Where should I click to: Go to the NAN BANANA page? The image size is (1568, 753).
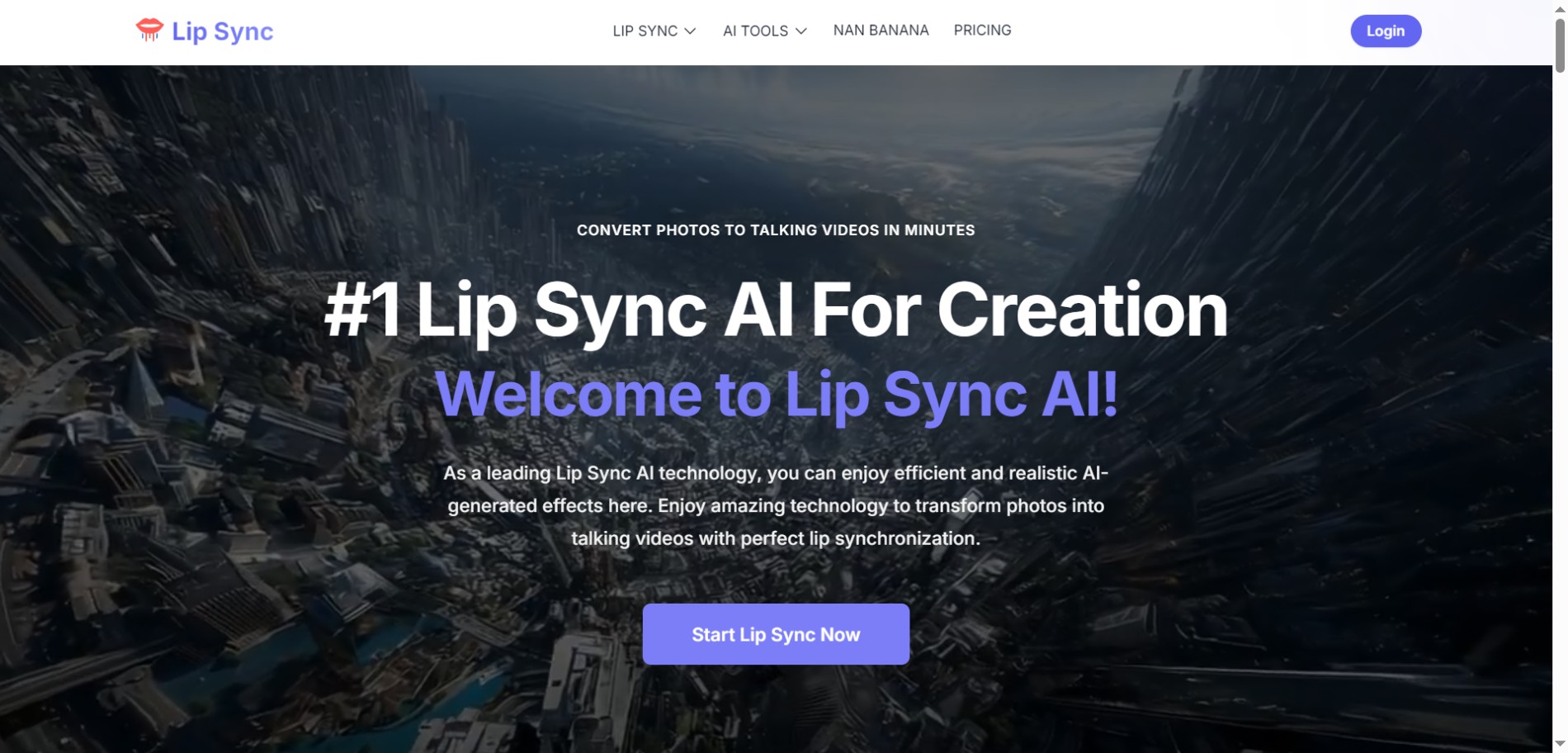point(881,31)
